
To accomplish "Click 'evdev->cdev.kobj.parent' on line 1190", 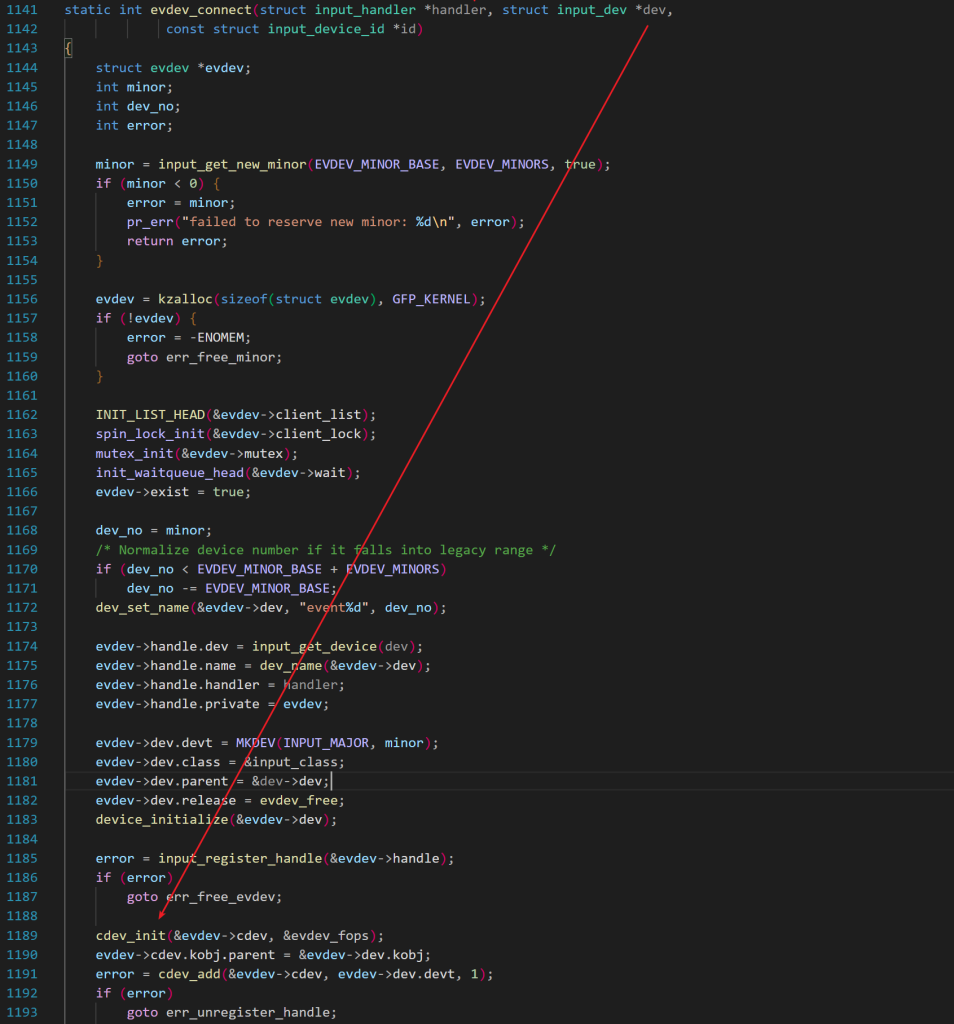I will [185, 955].
